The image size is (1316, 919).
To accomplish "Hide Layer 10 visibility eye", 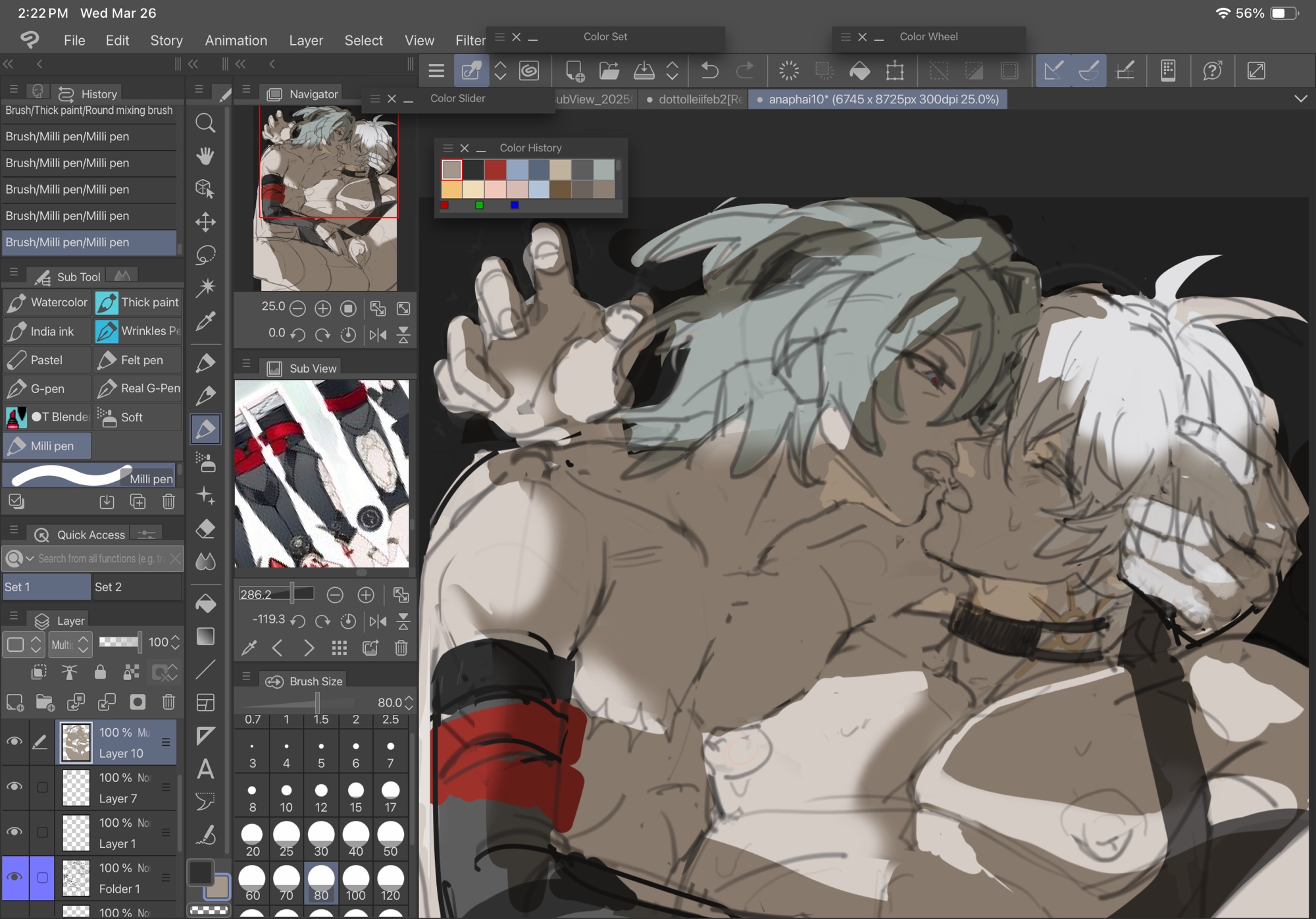I will click(14, 742).
